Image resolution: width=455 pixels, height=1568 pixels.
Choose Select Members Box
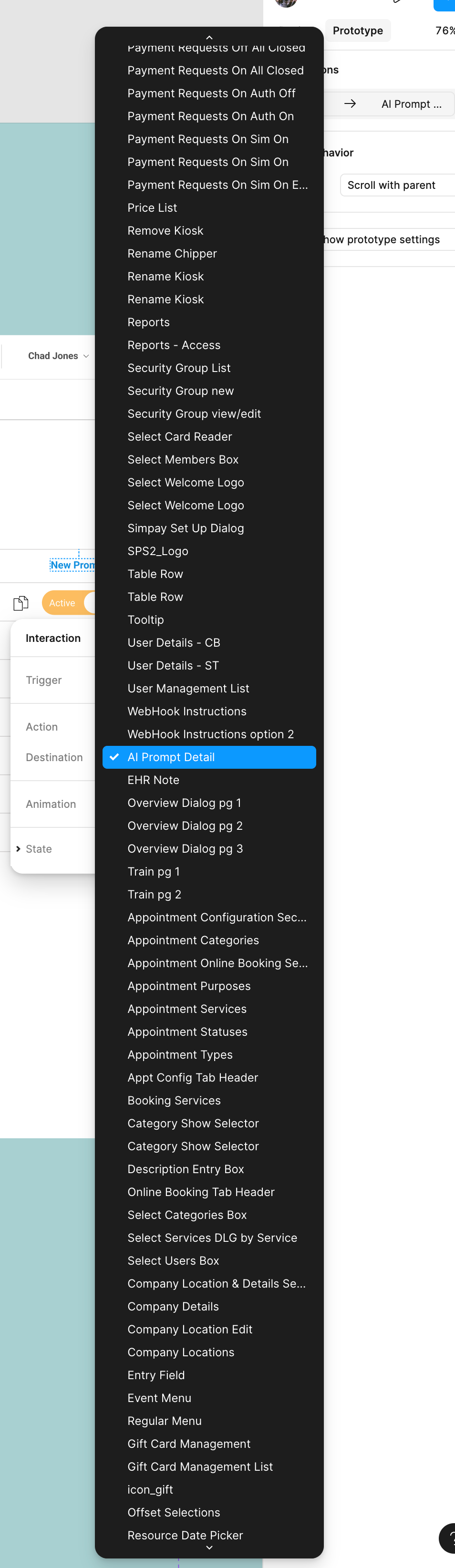(x=209, y=460)
